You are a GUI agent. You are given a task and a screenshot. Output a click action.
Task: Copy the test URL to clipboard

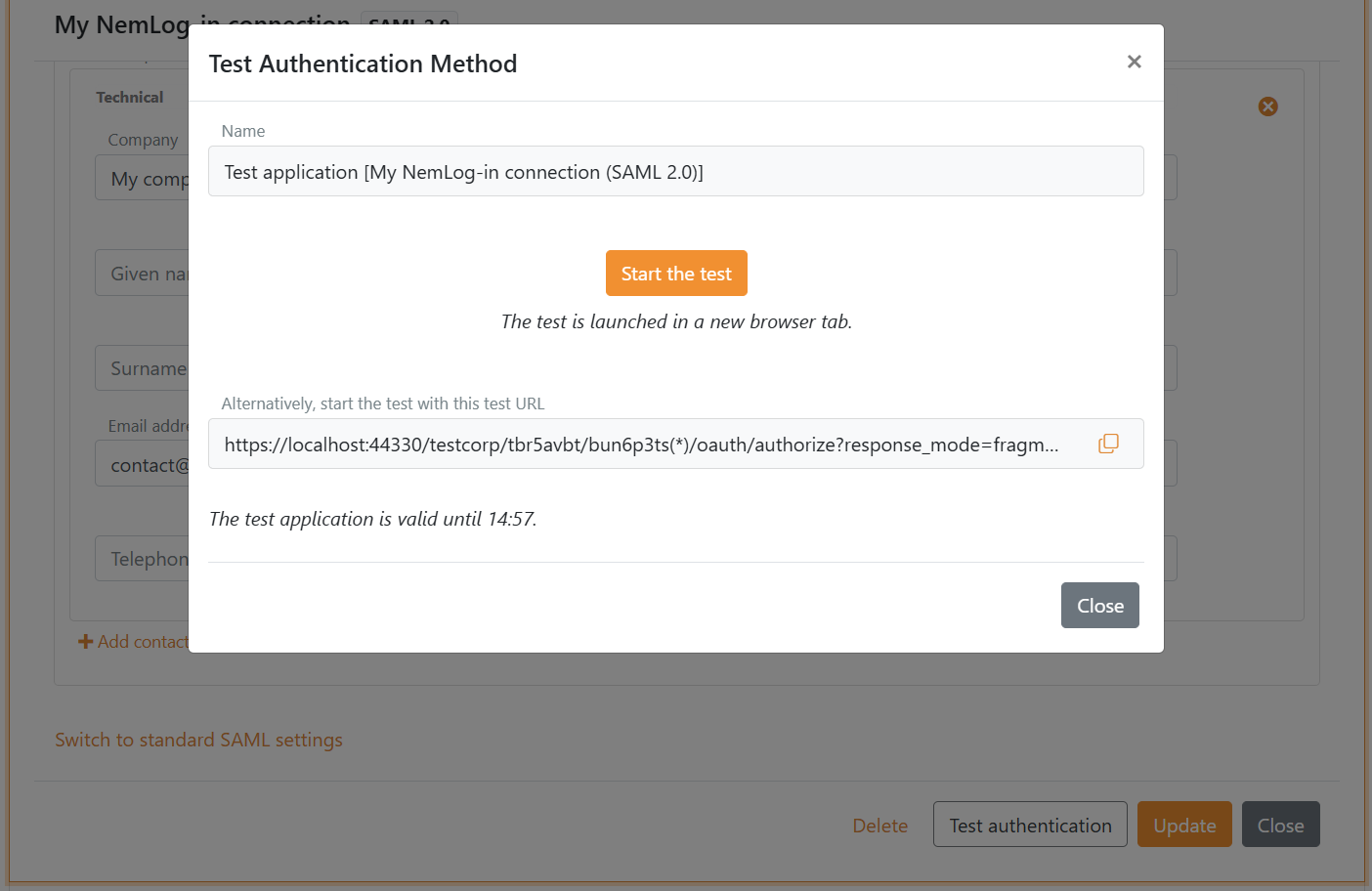(1108, 444)
